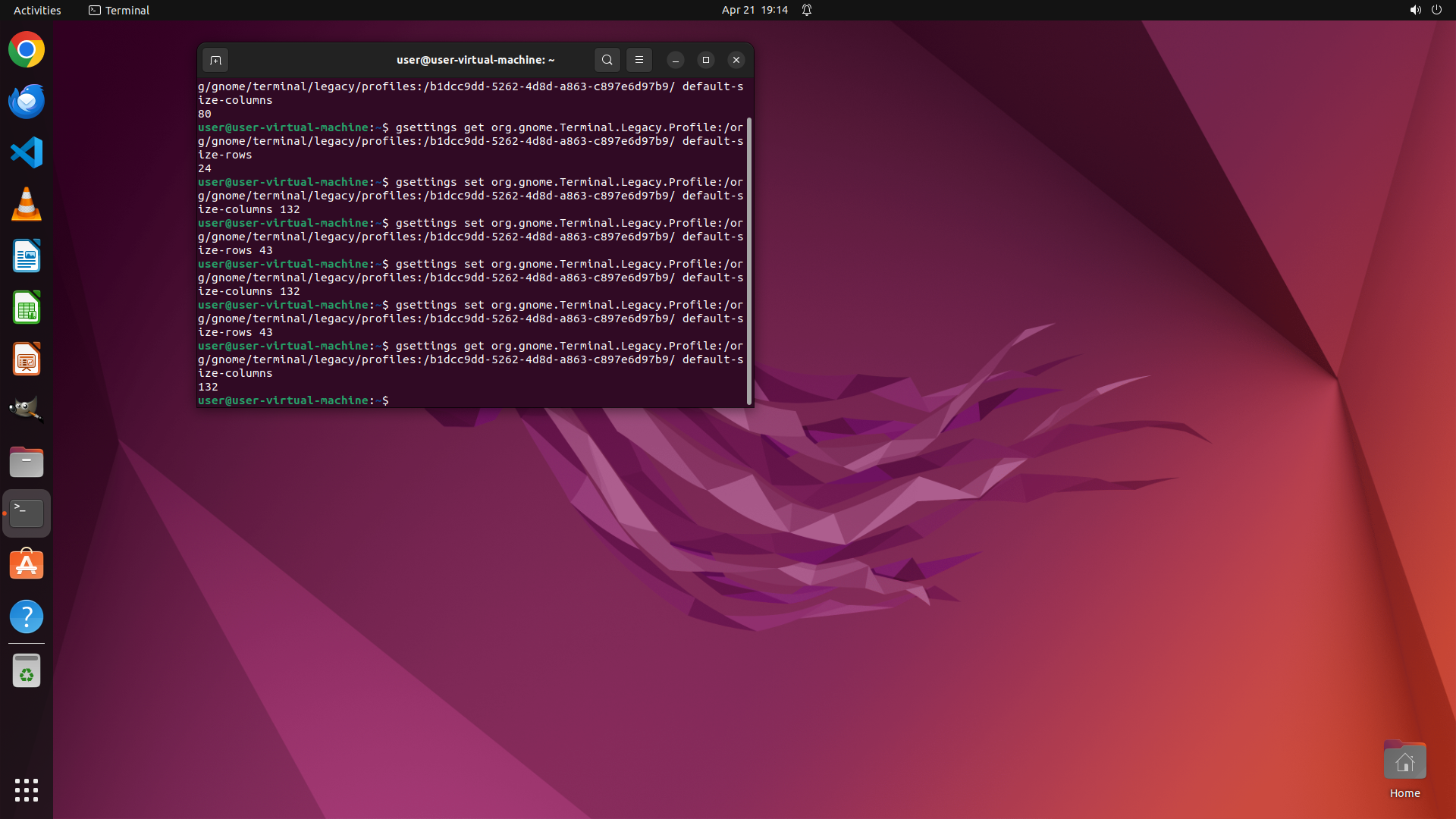Open the Help application
This screenshot has width=1456, height=819.
click(x=27, y=617)
